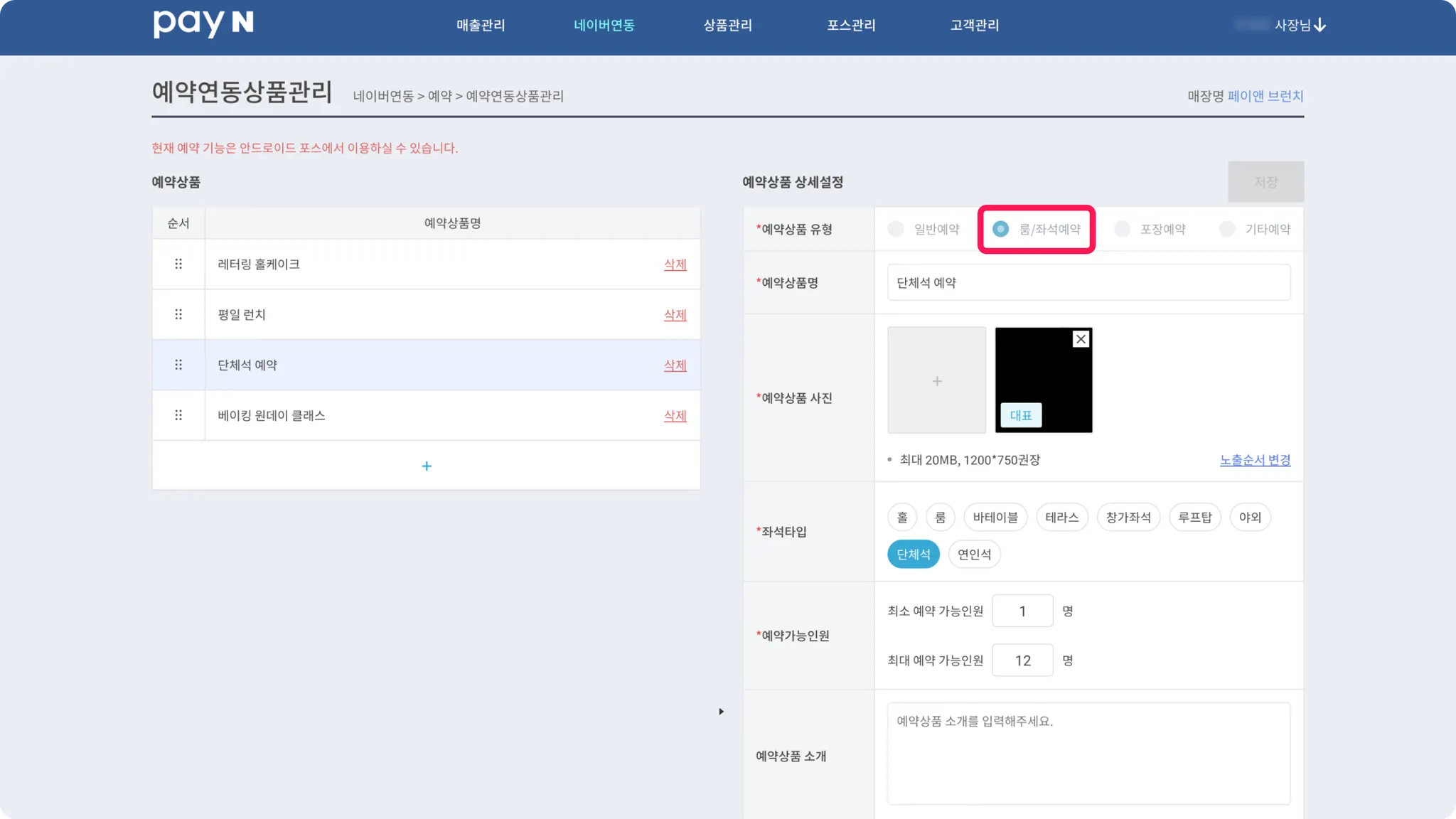
Task: Select 일반예약 radio button
Action: click(896, 229)
